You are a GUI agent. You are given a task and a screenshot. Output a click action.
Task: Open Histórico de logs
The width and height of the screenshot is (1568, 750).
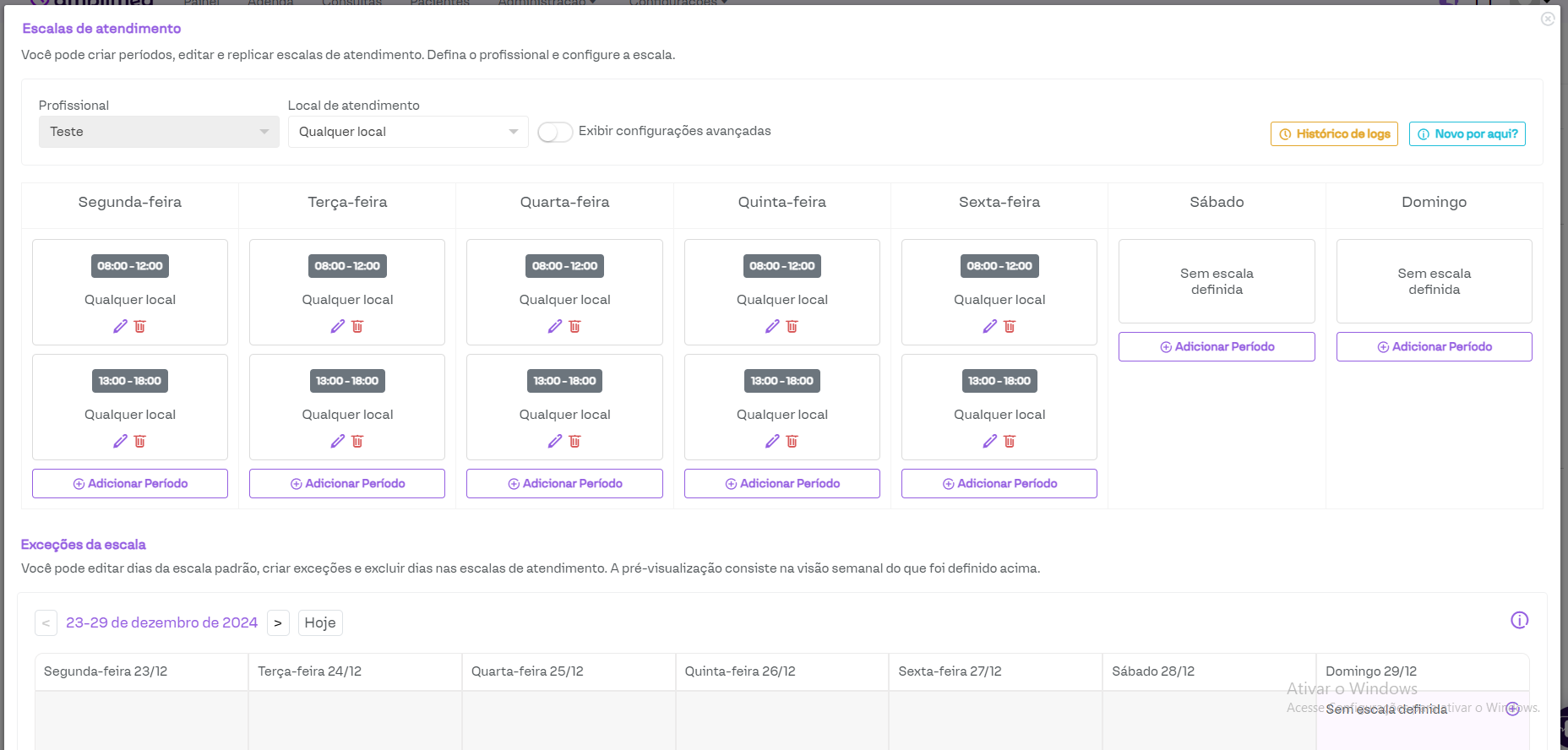pos(1334,134)
